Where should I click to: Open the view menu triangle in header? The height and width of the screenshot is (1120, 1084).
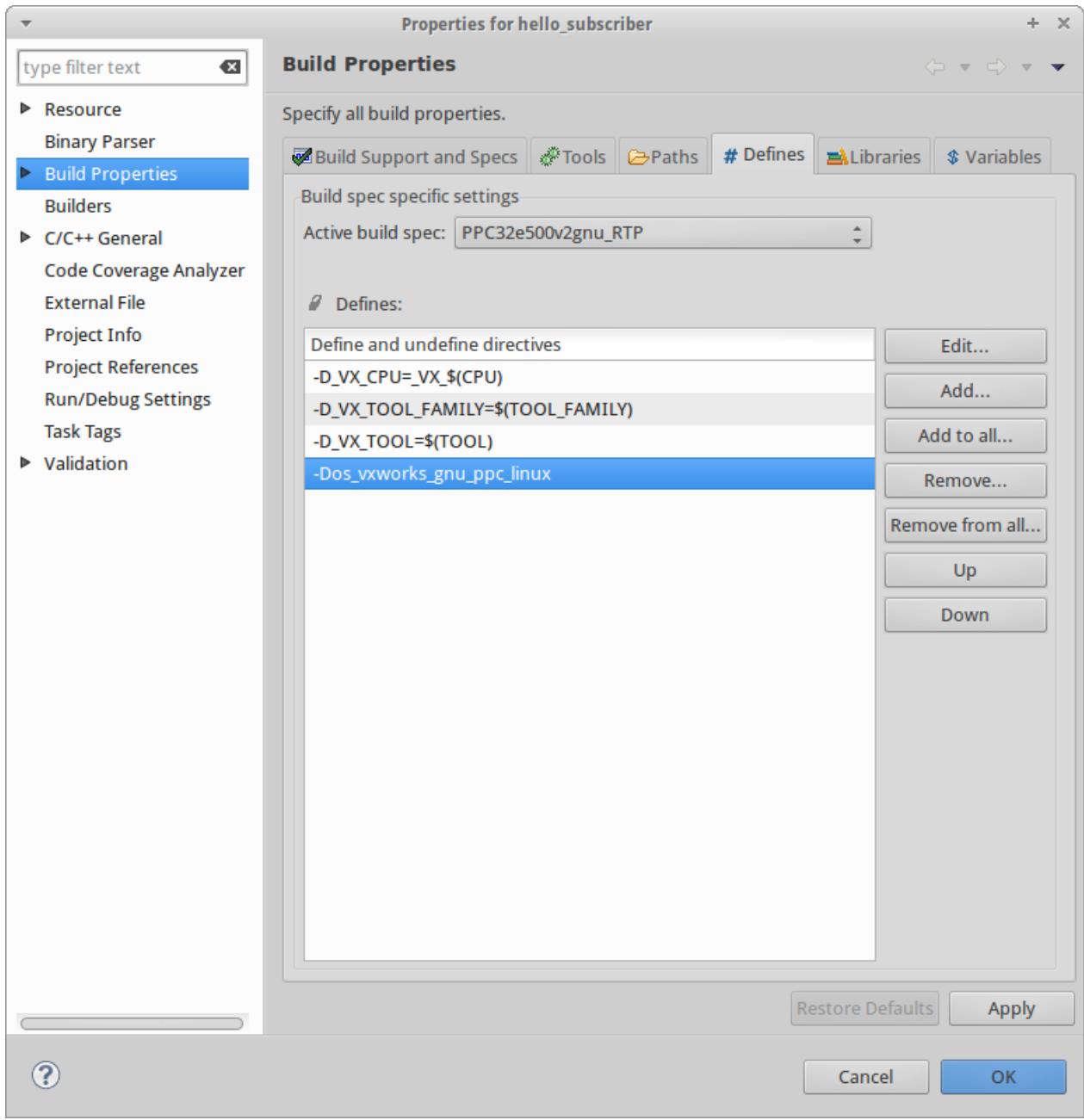point(1058,67)
